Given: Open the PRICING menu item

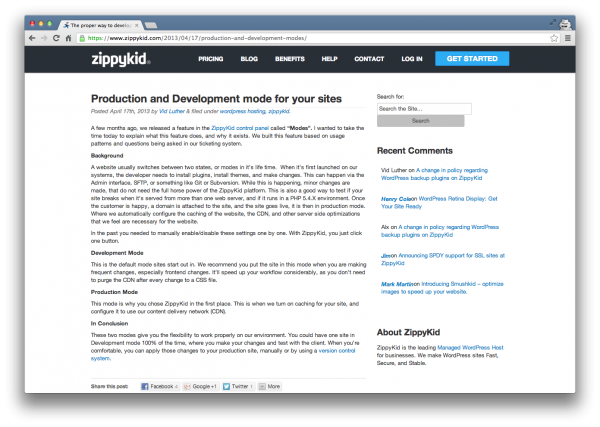Looking at the screenshot, I should [x=210, y=59].
